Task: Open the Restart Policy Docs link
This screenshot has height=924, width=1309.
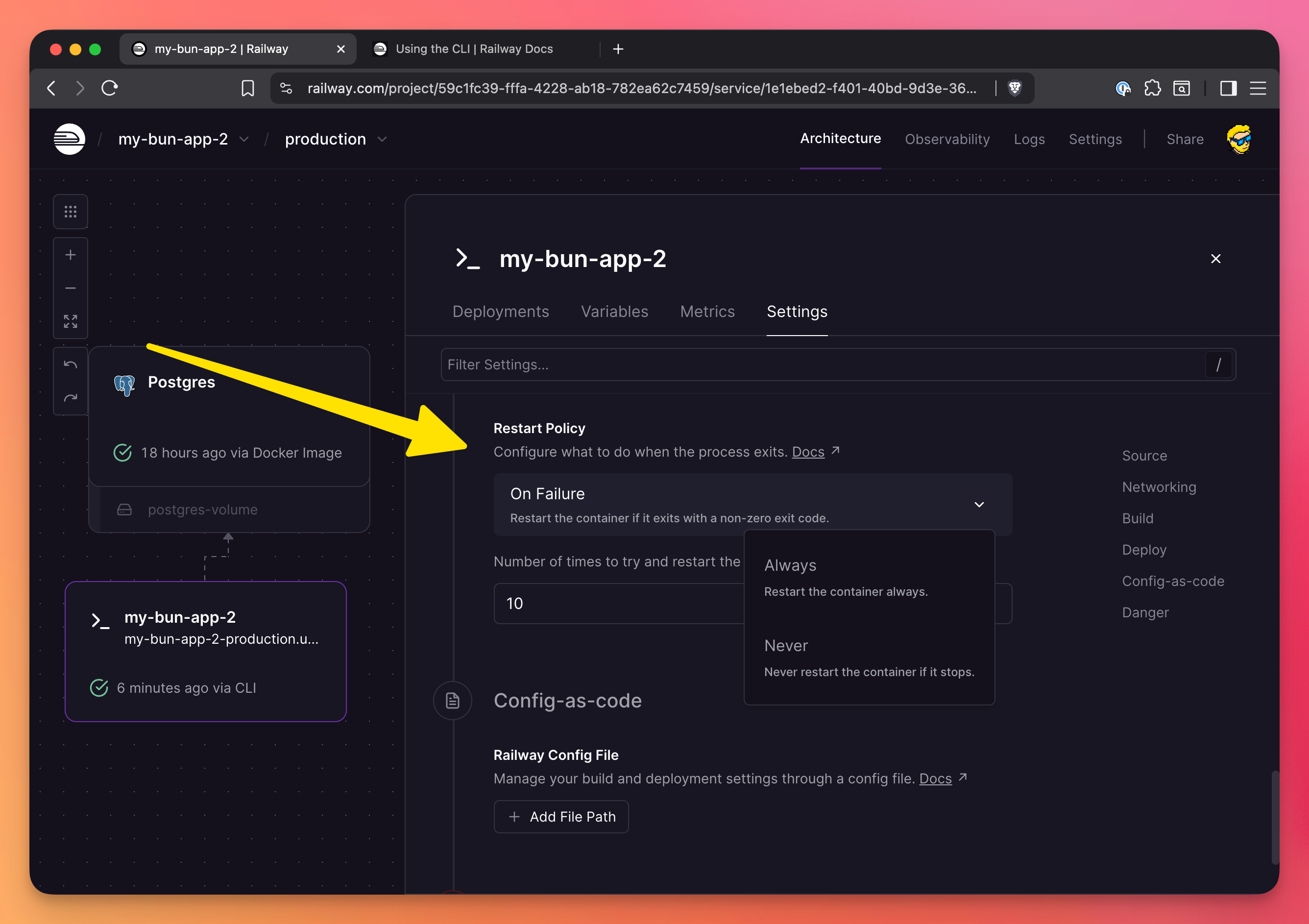Action: (808, 452)
